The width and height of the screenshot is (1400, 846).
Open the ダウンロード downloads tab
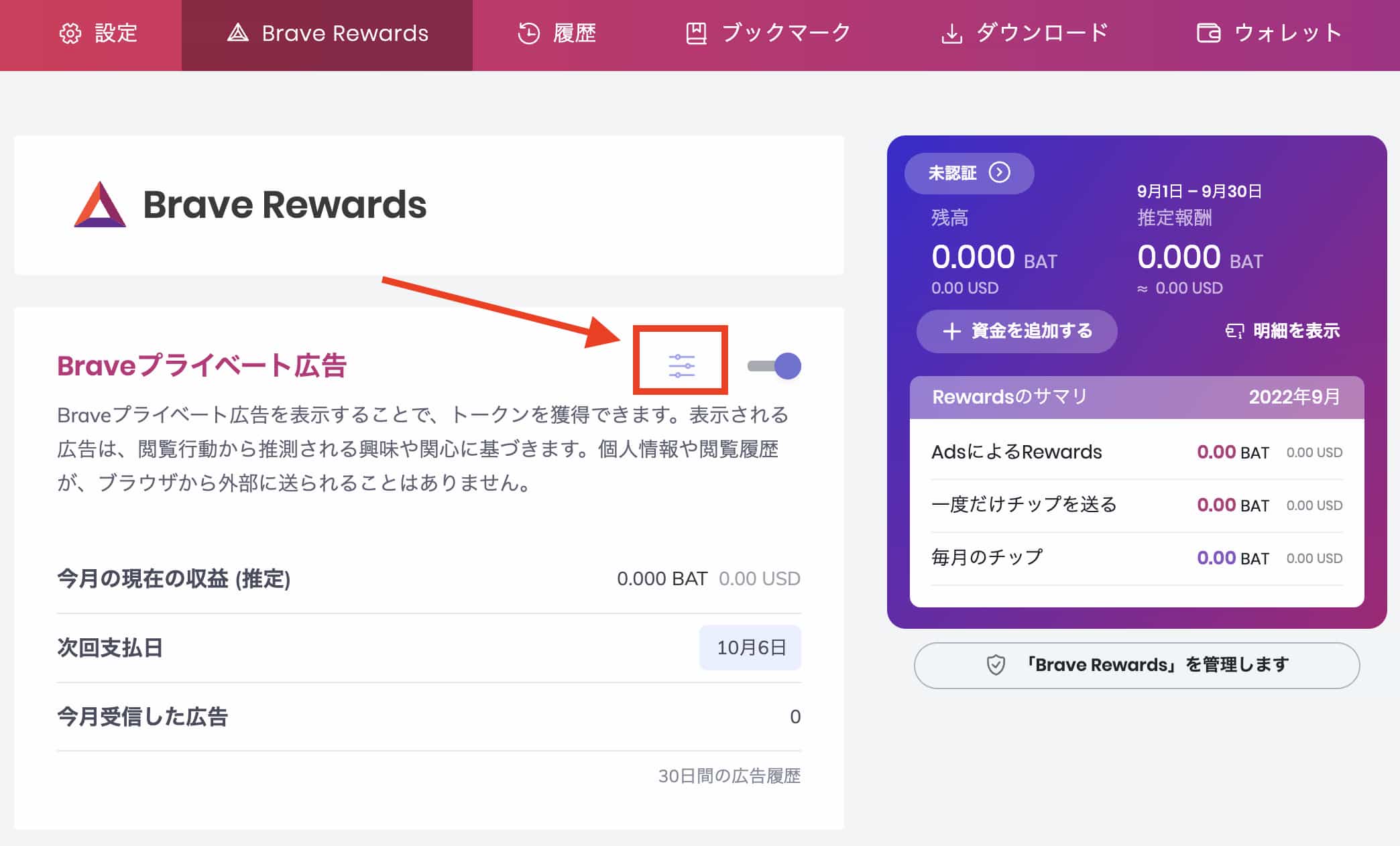(1025, 34)
